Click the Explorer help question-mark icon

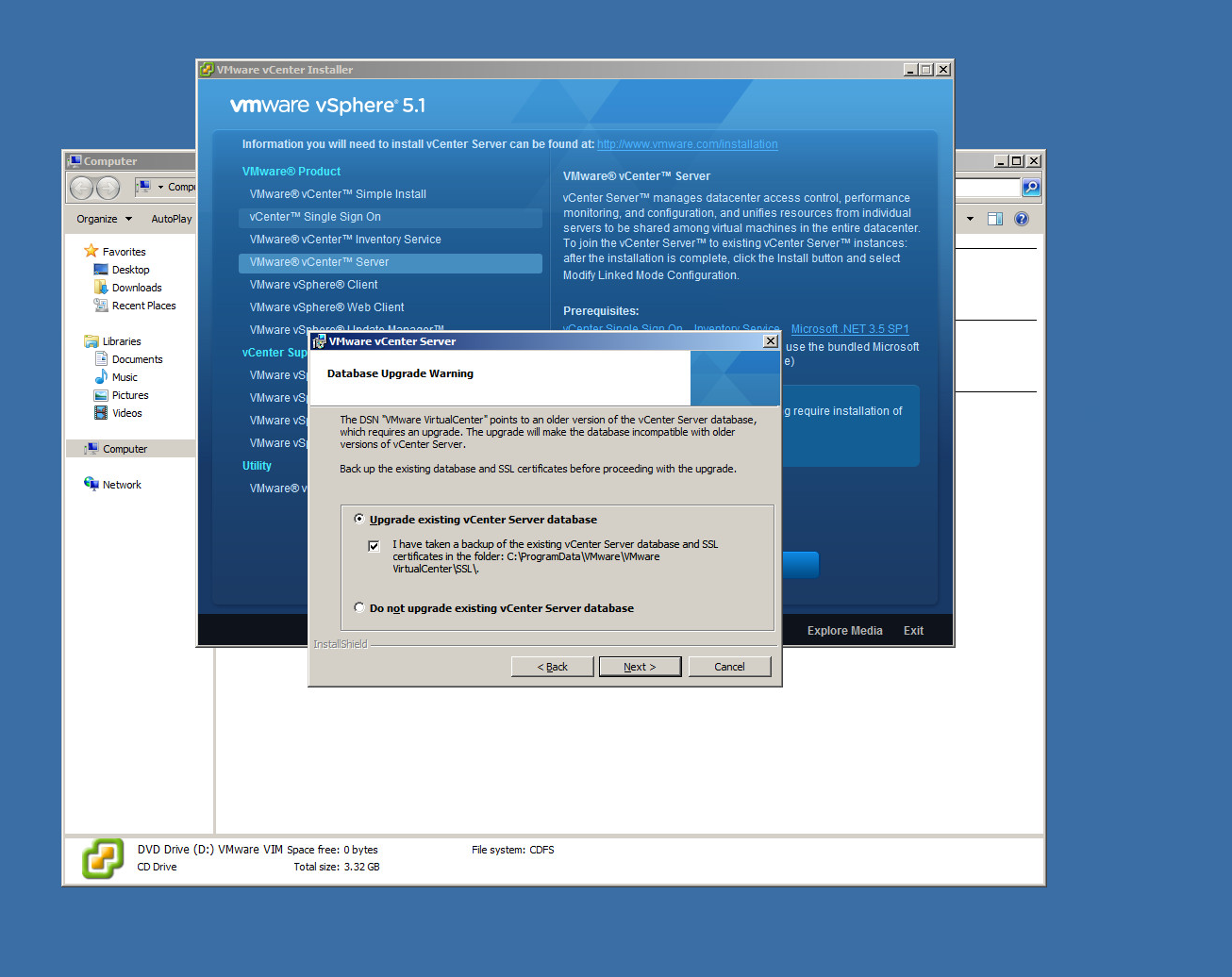(x=1021, y=219)
